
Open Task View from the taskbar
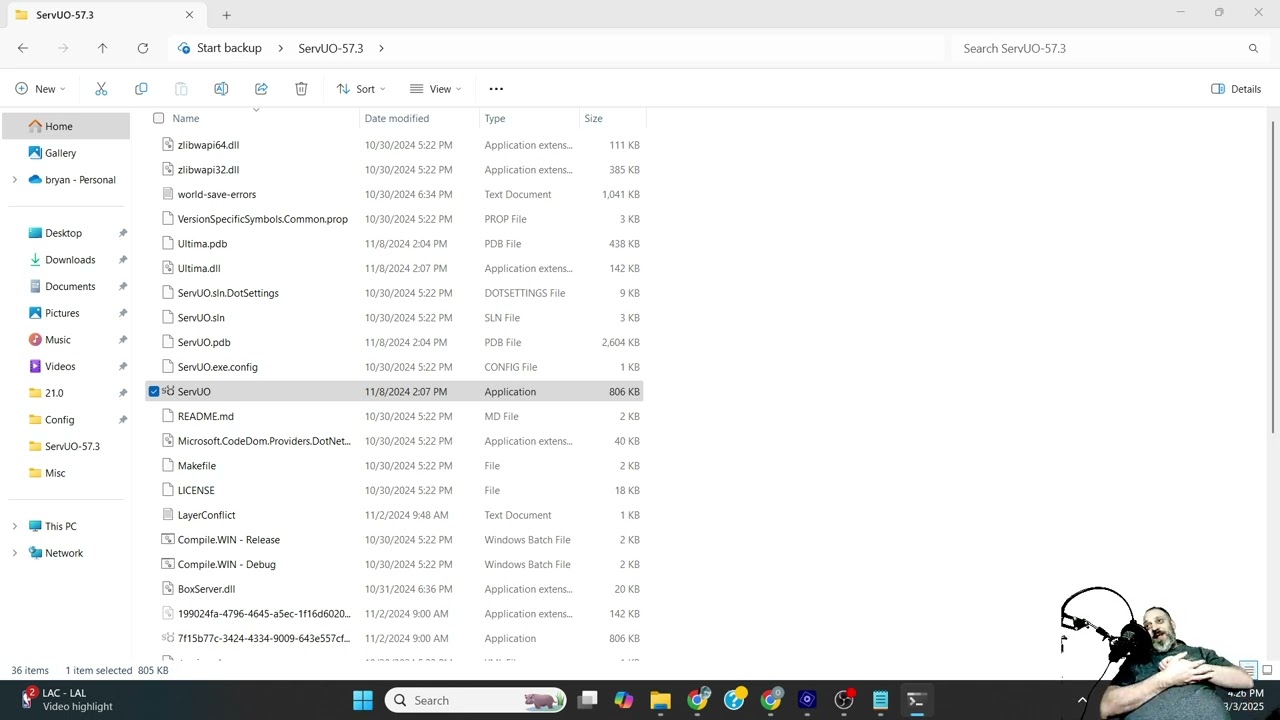pyautogui.click(x=587, y=700)
